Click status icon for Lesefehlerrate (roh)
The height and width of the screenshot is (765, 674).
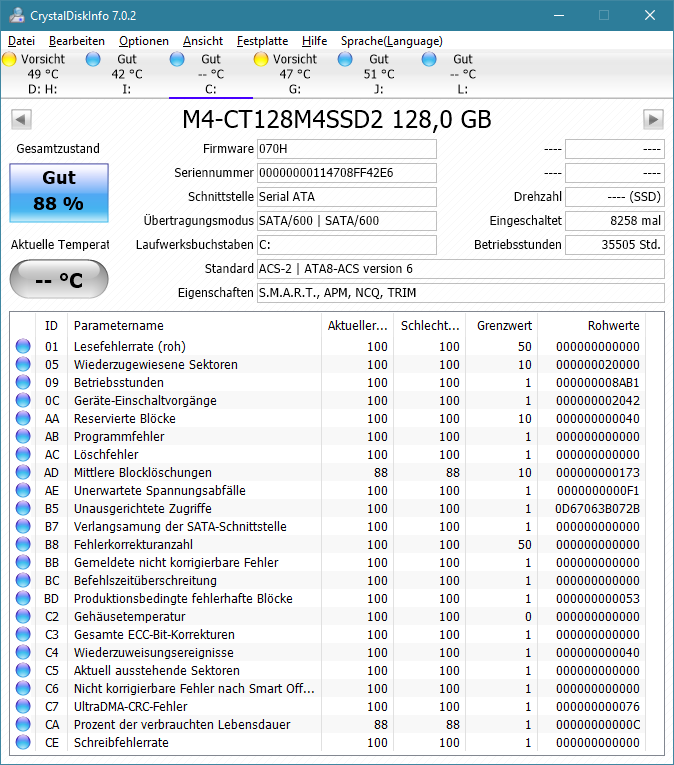23,346
